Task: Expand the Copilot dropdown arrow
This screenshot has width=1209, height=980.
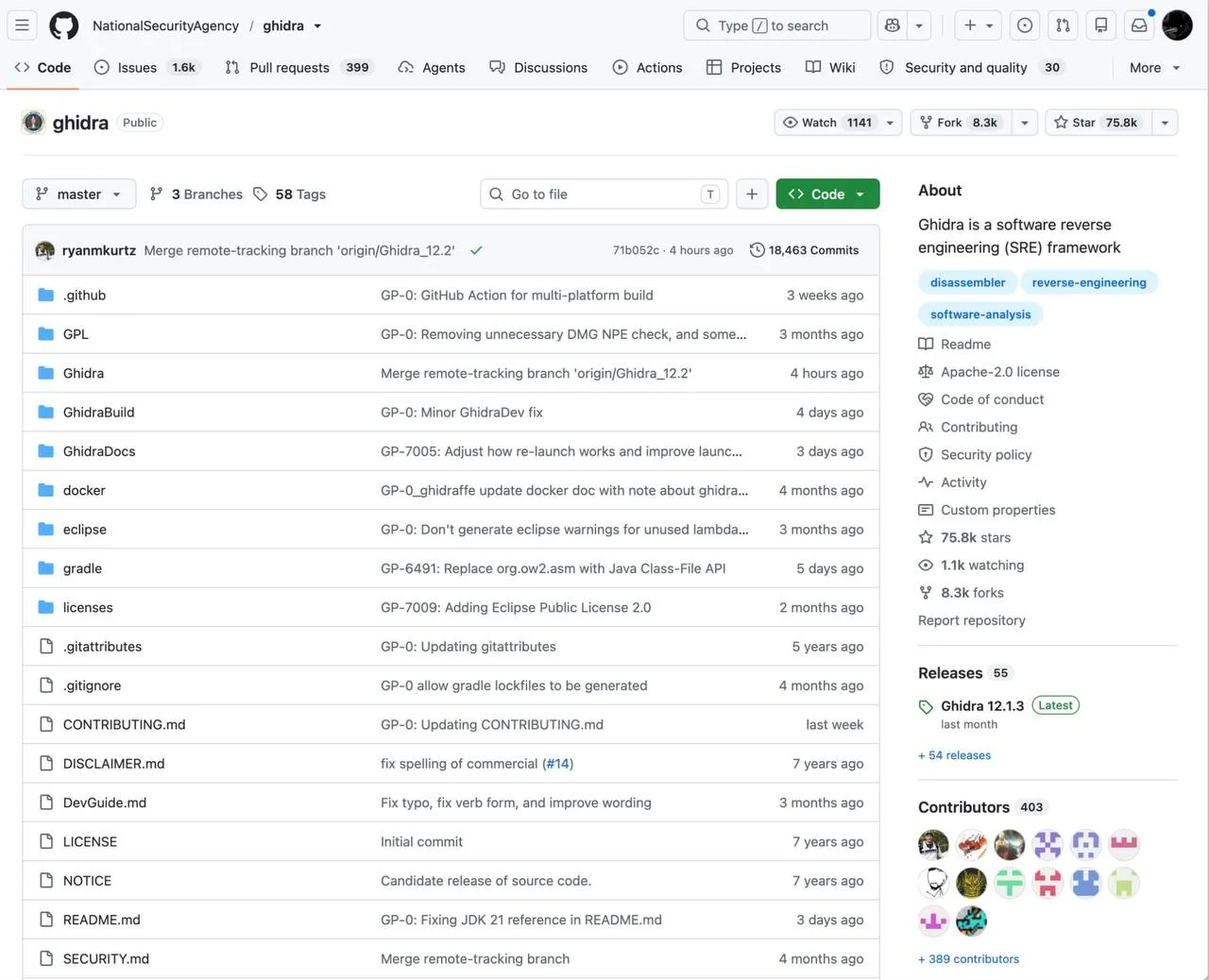Action: 919,25
